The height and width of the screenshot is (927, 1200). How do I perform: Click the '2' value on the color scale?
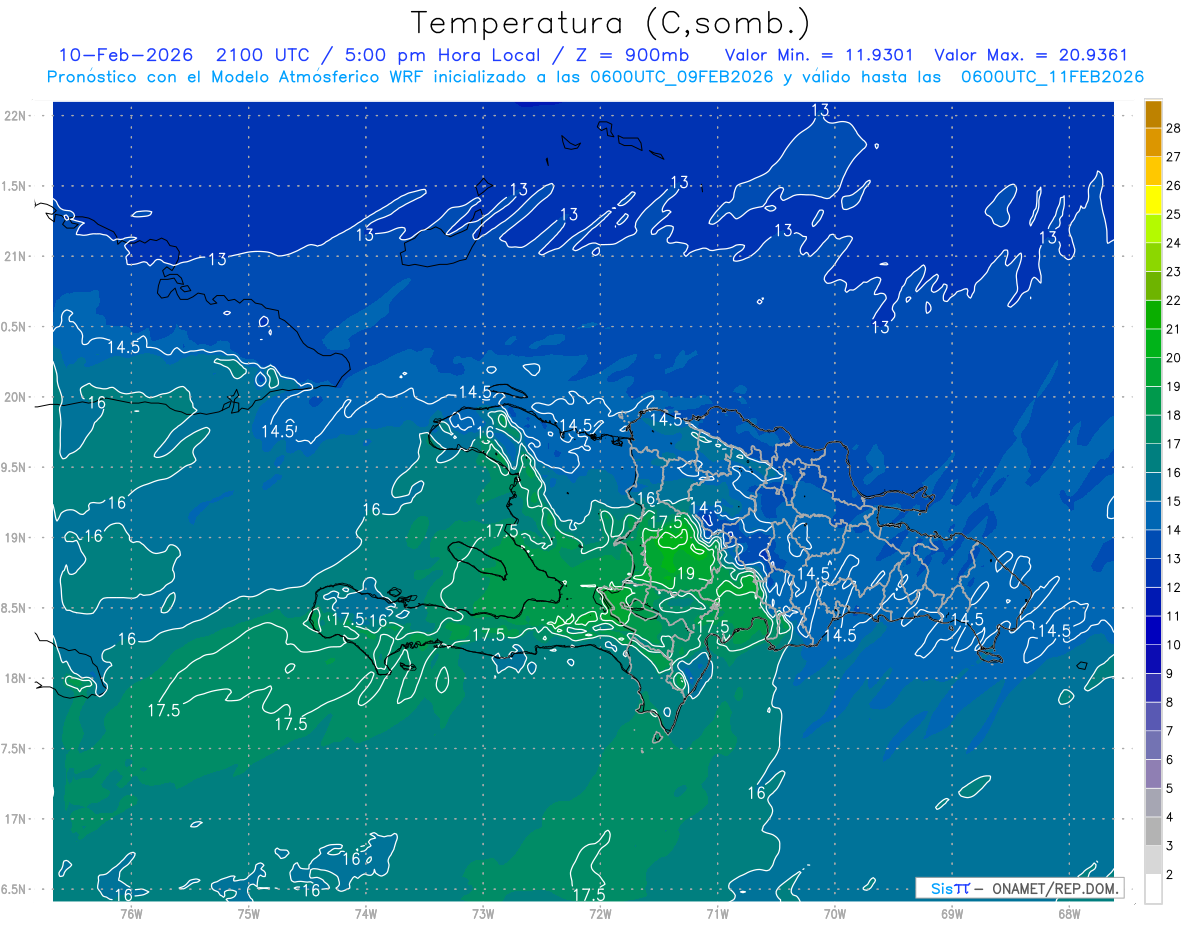click(1170, 875)
